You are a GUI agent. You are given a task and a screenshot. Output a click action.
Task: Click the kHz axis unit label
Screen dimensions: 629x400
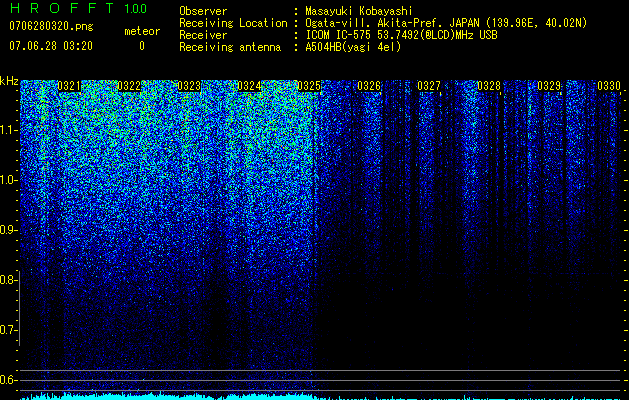coord(9,81)
